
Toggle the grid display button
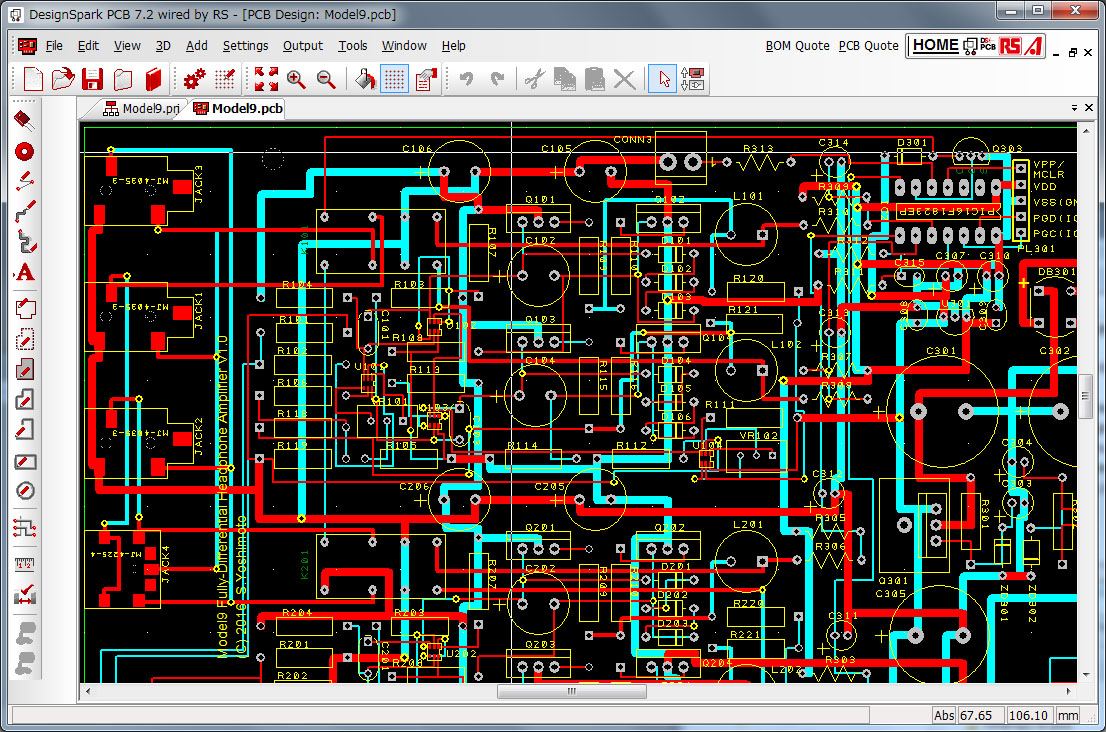[x=394, y=80]
